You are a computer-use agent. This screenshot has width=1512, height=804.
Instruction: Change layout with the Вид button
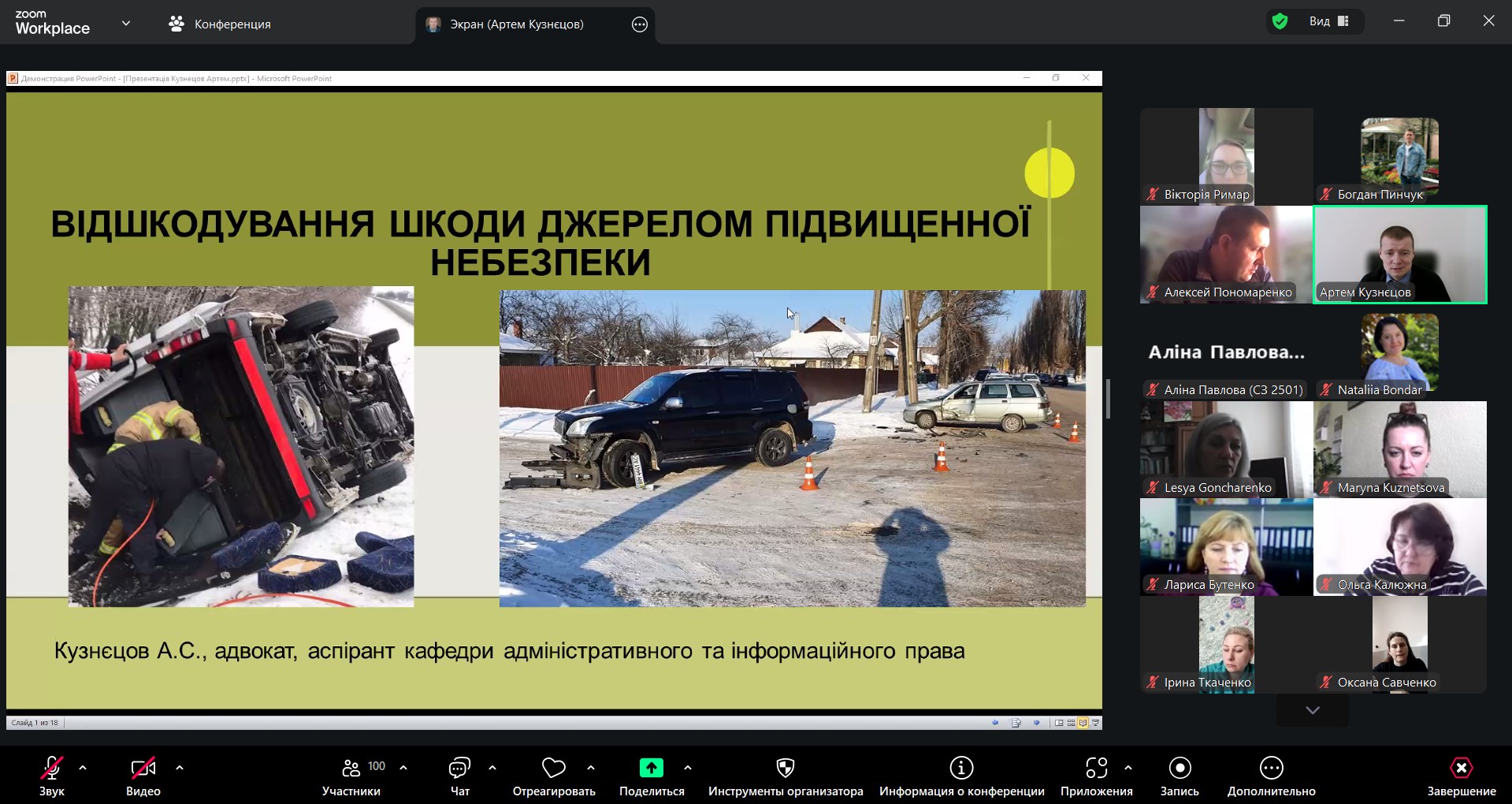pos(1329,22)
